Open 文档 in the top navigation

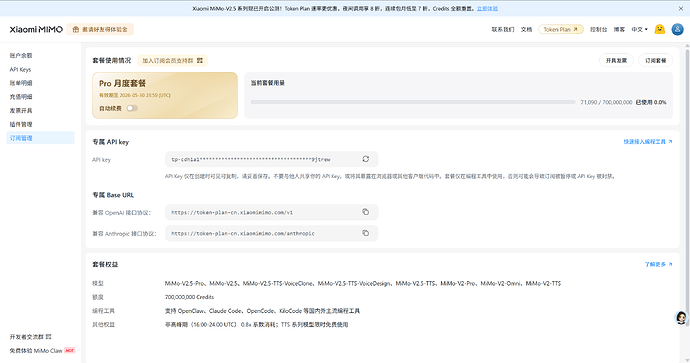point(526,29)
